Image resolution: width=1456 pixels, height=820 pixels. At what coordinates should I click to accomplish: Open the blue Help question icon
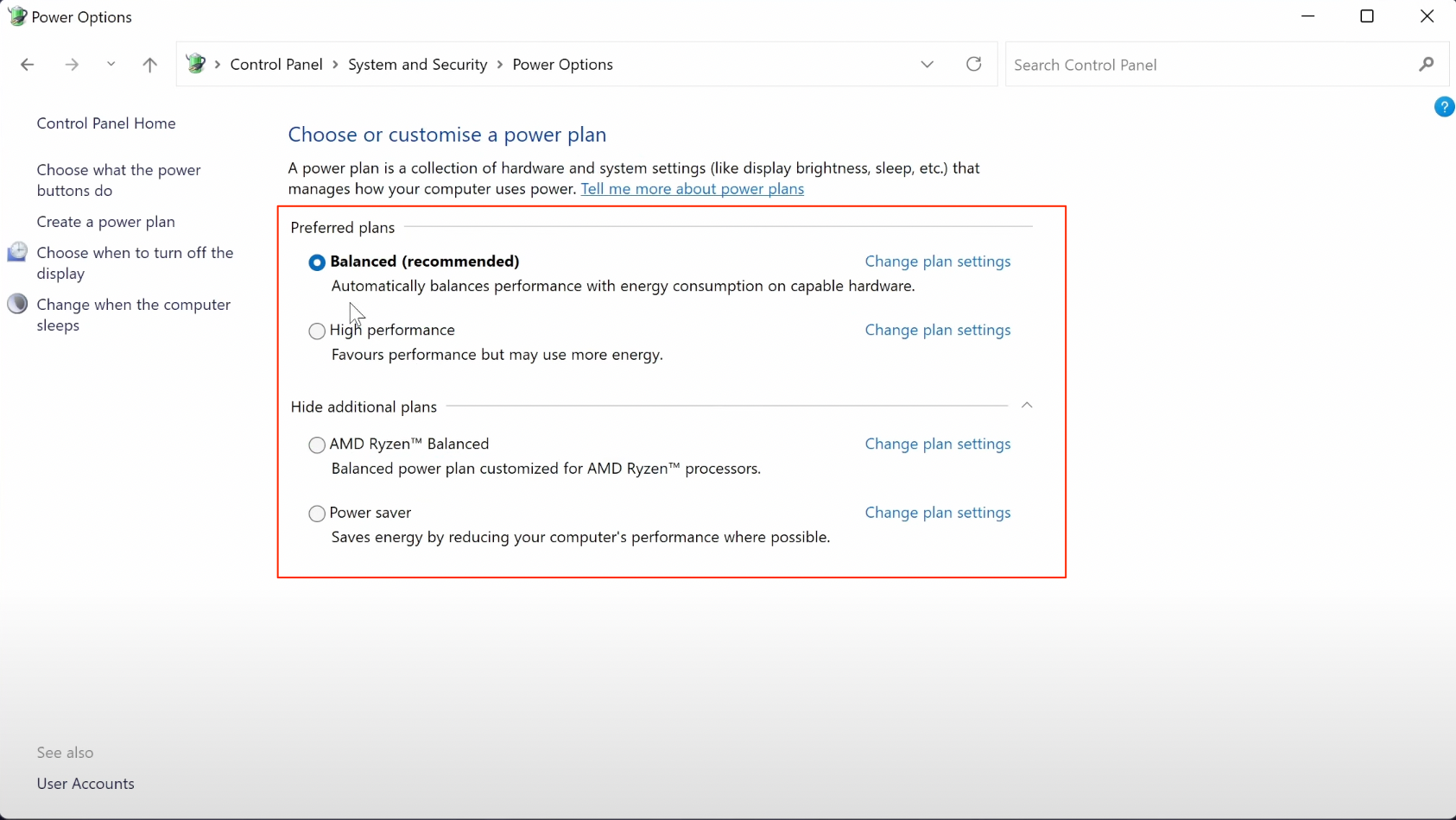1444,107
